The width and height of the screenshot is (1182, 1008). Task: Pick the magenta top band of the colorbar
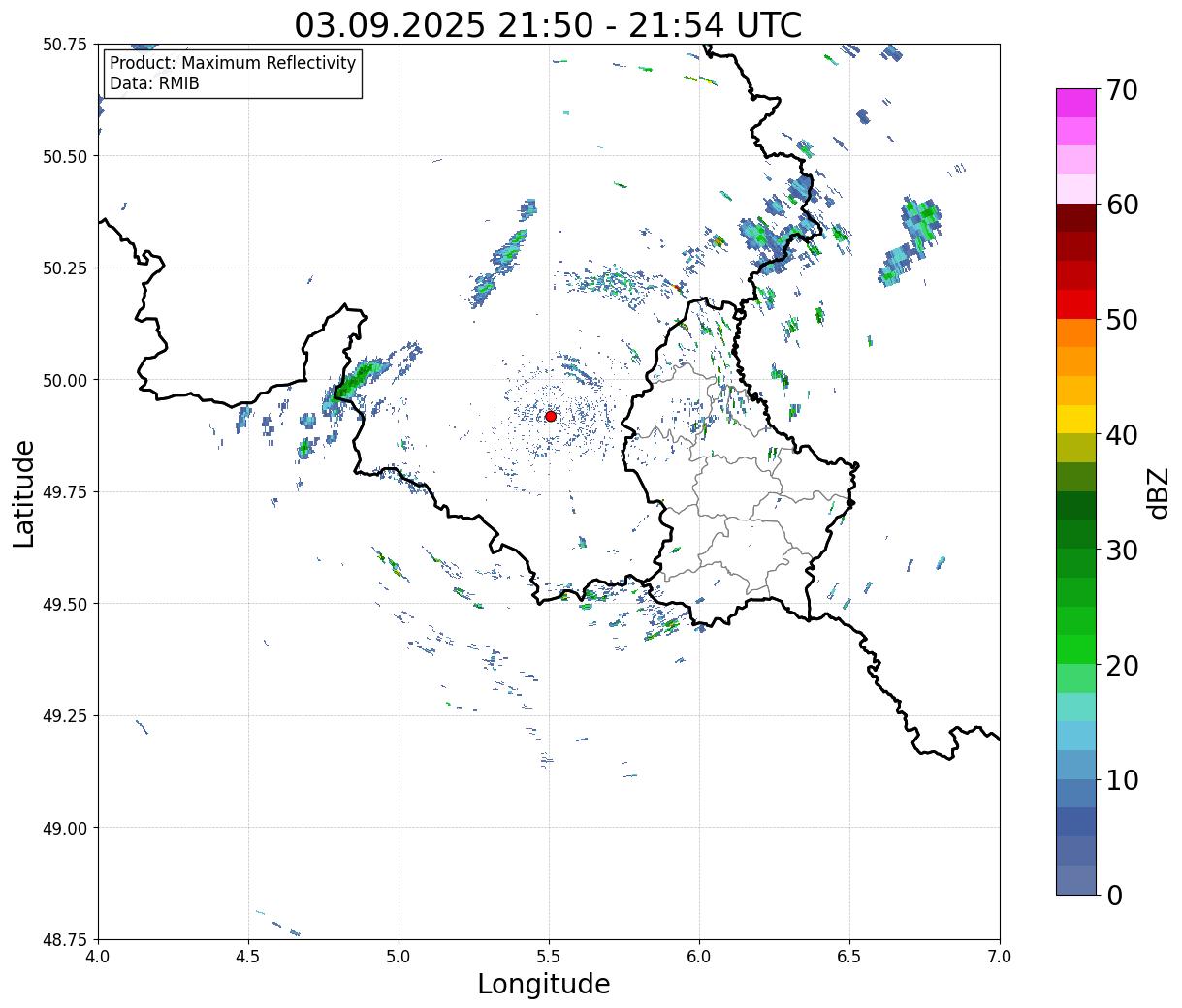[1076, 103]
